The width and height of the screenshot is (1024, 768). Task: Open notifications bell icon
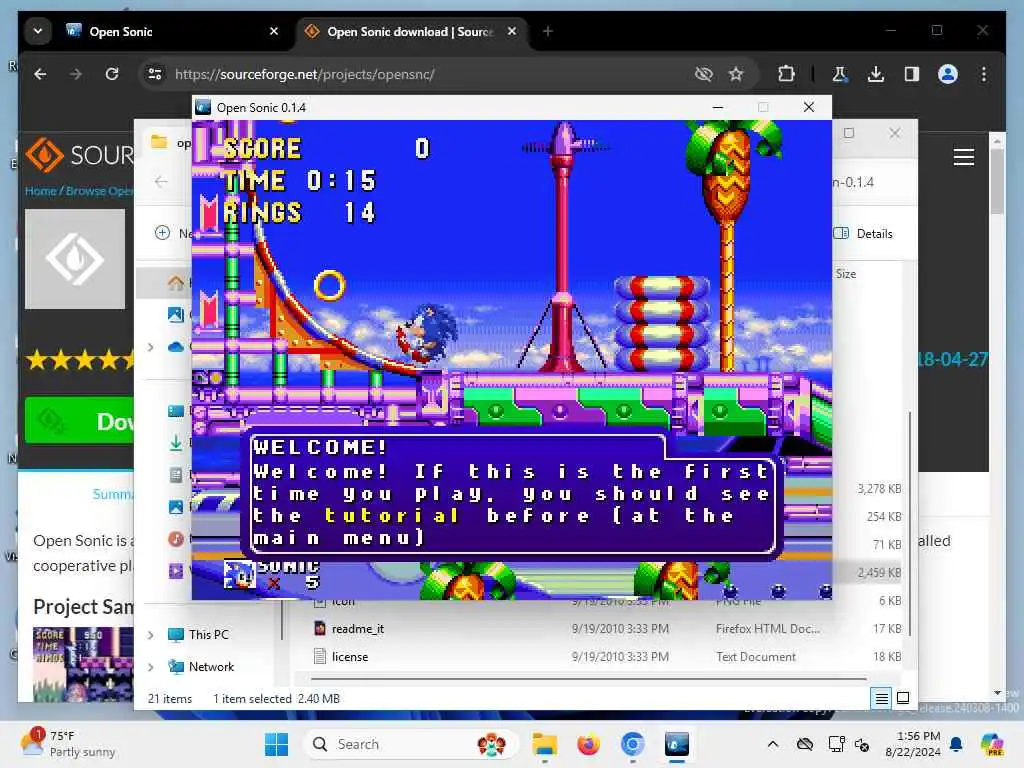pos(956,744)
